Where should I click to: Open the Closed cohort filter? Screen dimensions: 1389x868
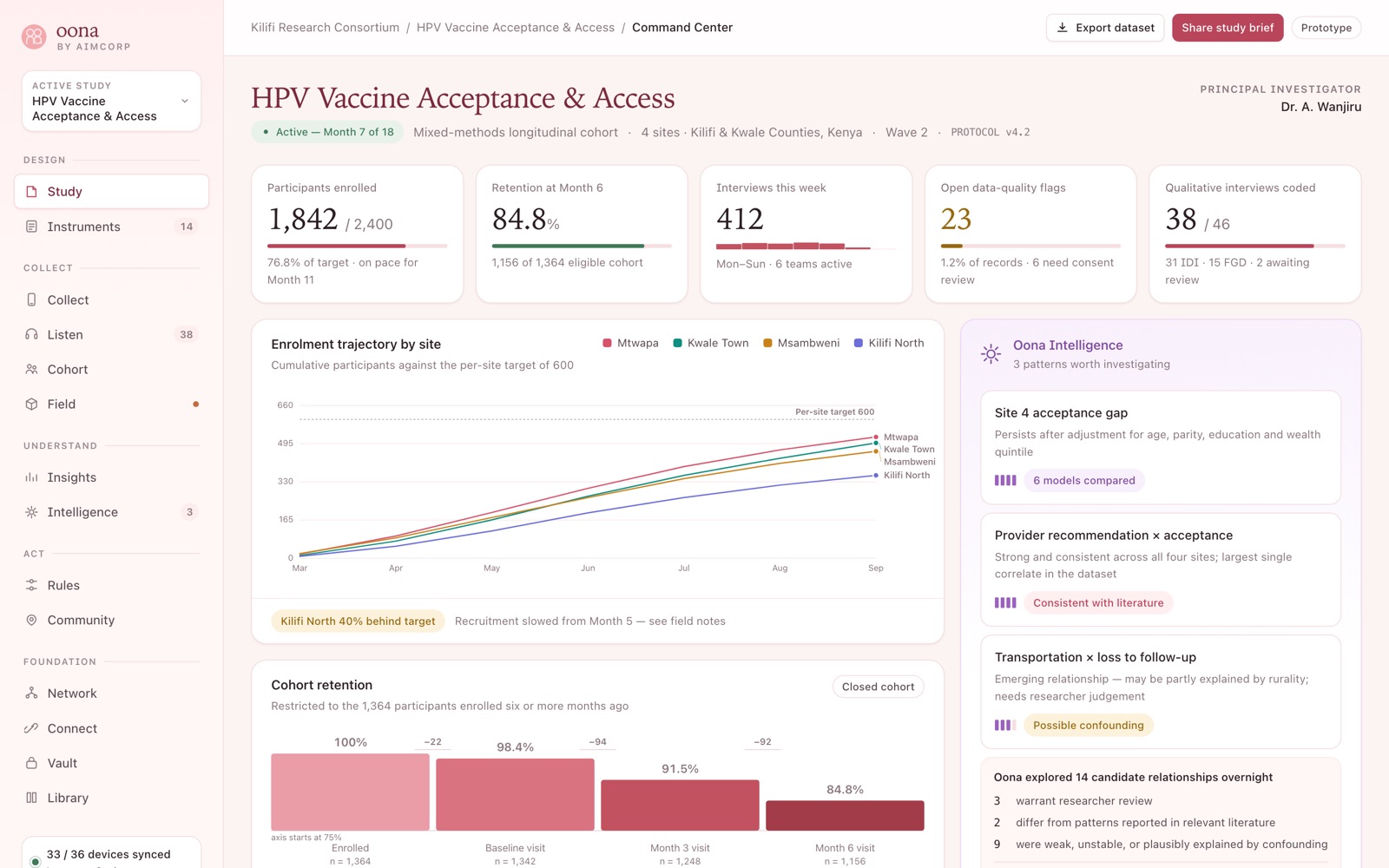tap(878, 687)
